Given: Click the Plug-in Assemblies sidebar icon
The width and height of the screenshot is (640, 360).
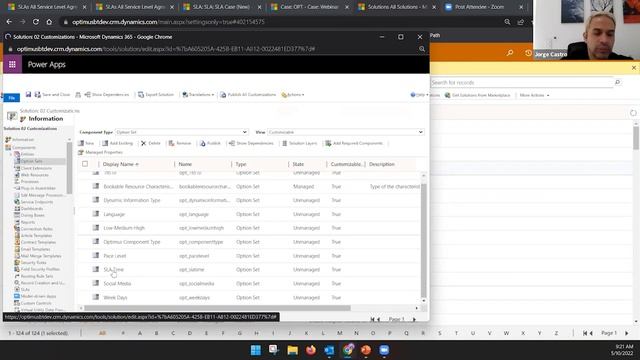Looking at the screenshot, I should tap(17, 188).
